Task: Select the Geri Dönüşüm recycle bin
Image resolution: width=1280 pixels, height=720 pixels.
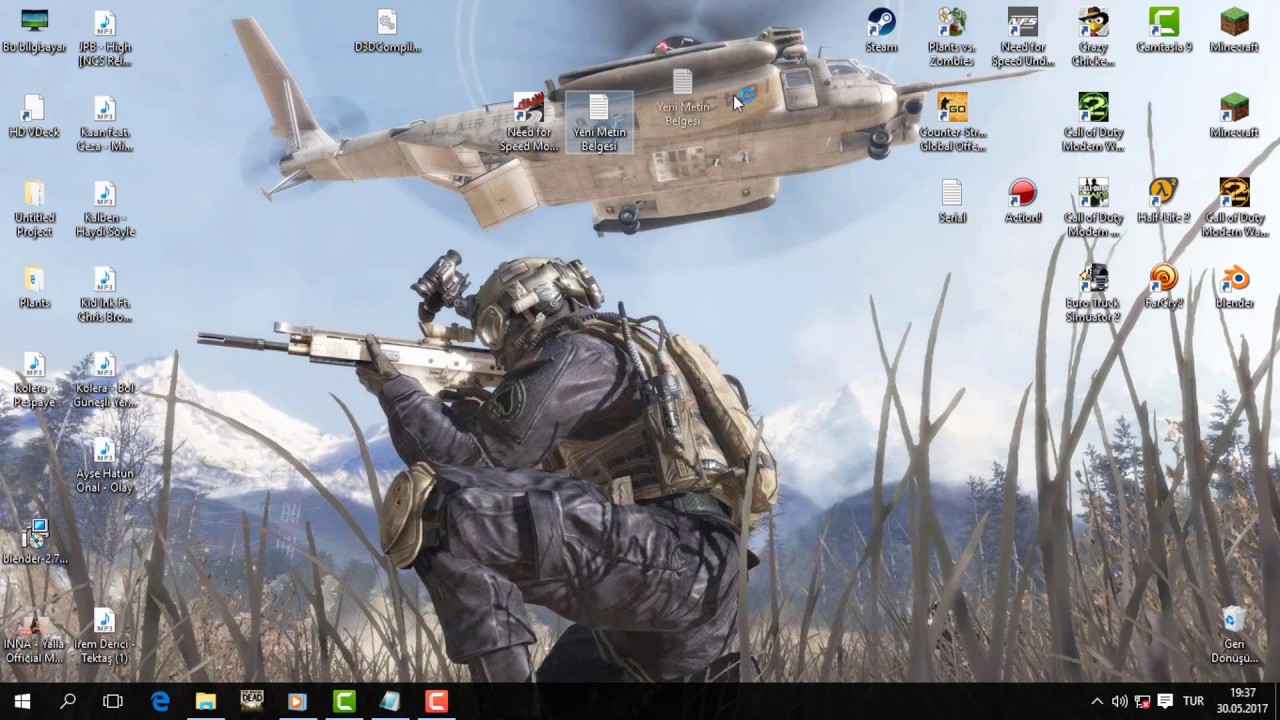Action: pyautogui.click(x=1235, y=635)
